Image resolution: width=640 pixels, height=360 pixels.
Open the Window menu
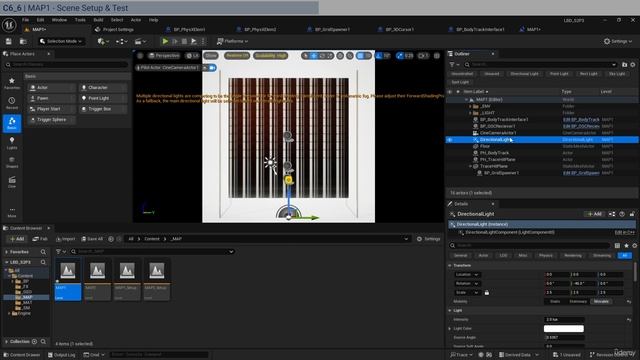point(59,20)
